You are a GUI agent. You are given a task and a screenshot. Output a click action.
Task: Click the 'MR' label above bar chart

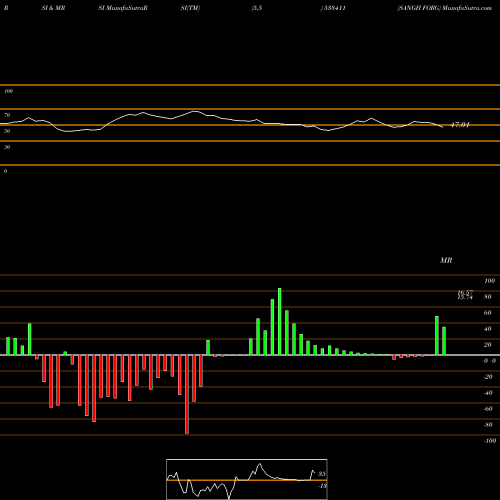tap(446, 260)
